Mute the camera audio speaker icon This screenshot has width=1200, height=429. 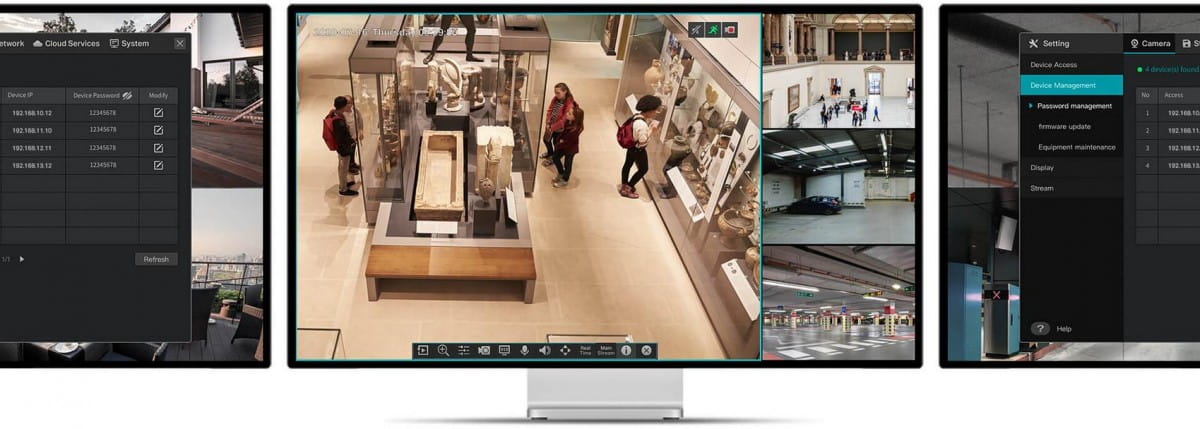[x=545, y=350]
